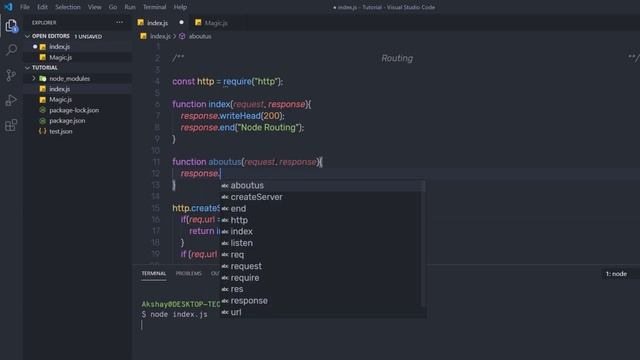Switch to the index.js editor tab

(157, 23)
